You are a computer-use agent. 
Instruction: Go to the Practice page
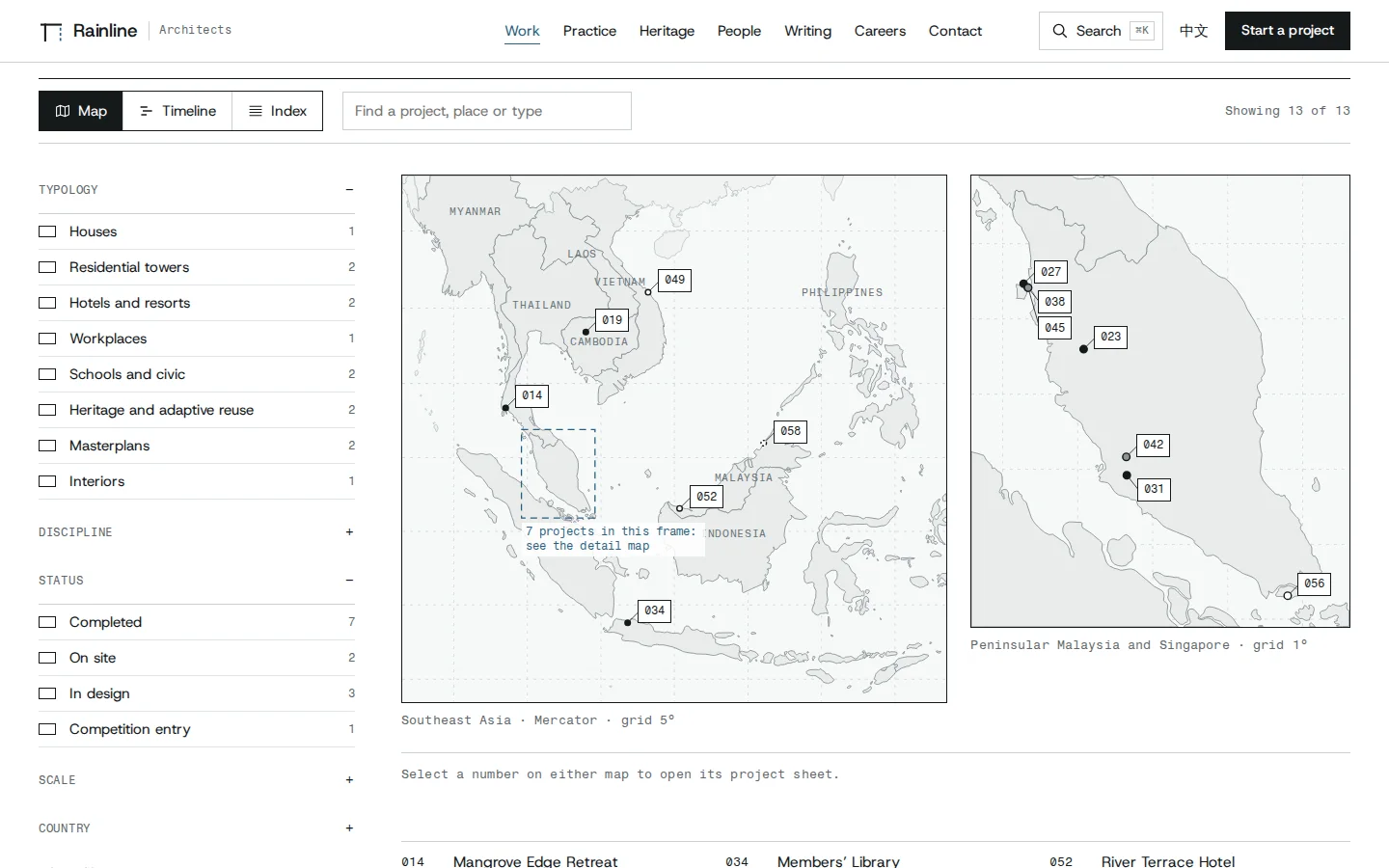pyautogui.click(x=589, y=31)
